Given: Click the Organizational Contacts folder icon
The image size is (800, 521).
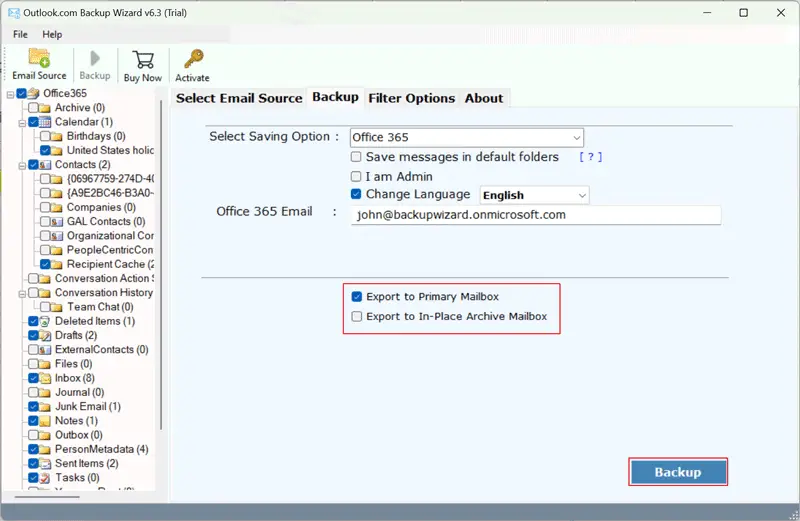Looking at the screenshot, I should pyautogui.click(x=57, y=236).
